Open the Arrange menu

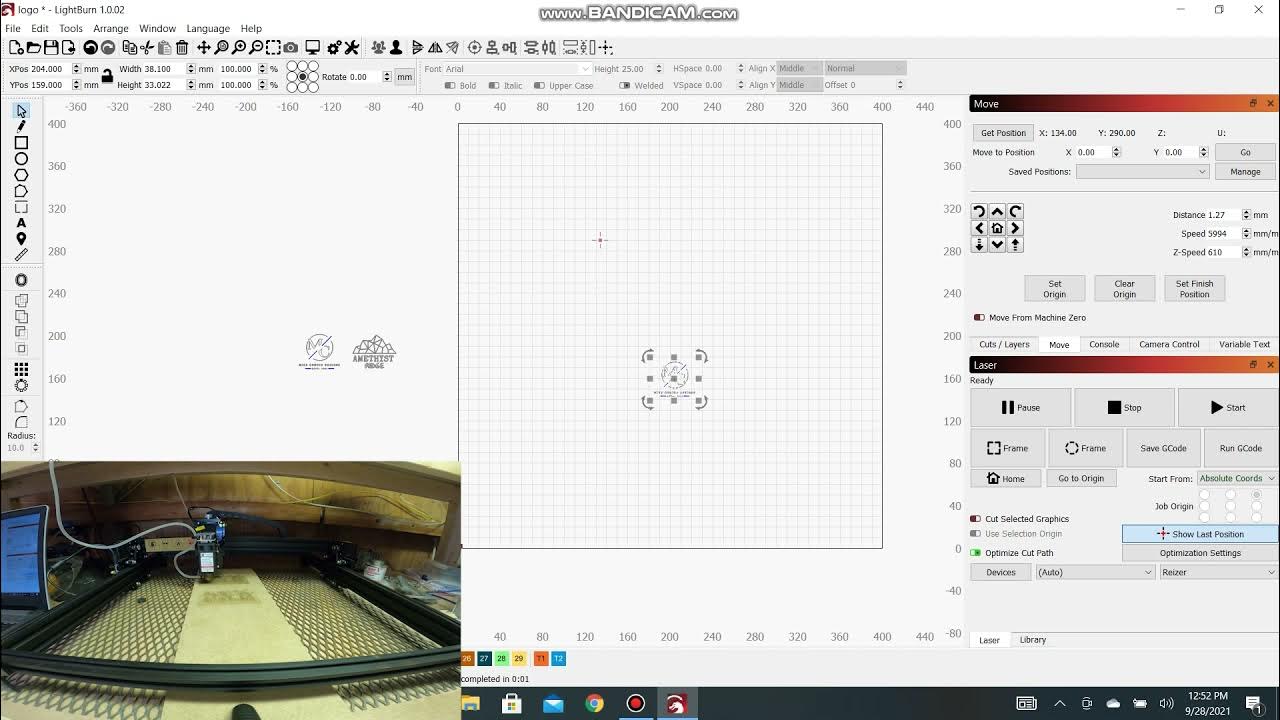(110, 28)
